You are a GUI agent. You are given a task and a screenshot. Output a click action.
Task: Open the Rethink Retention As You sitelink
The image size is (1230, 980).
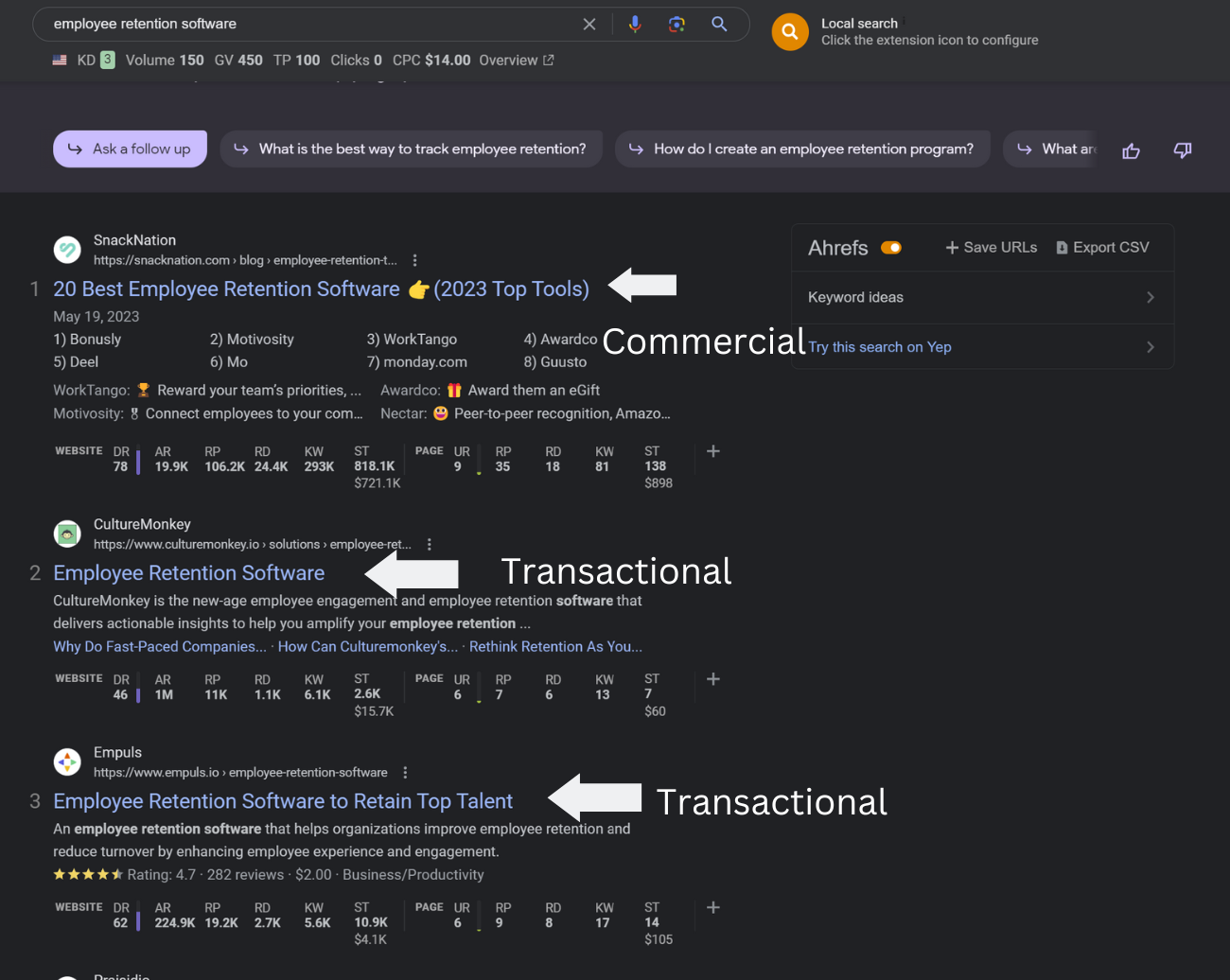pos(555,646)
